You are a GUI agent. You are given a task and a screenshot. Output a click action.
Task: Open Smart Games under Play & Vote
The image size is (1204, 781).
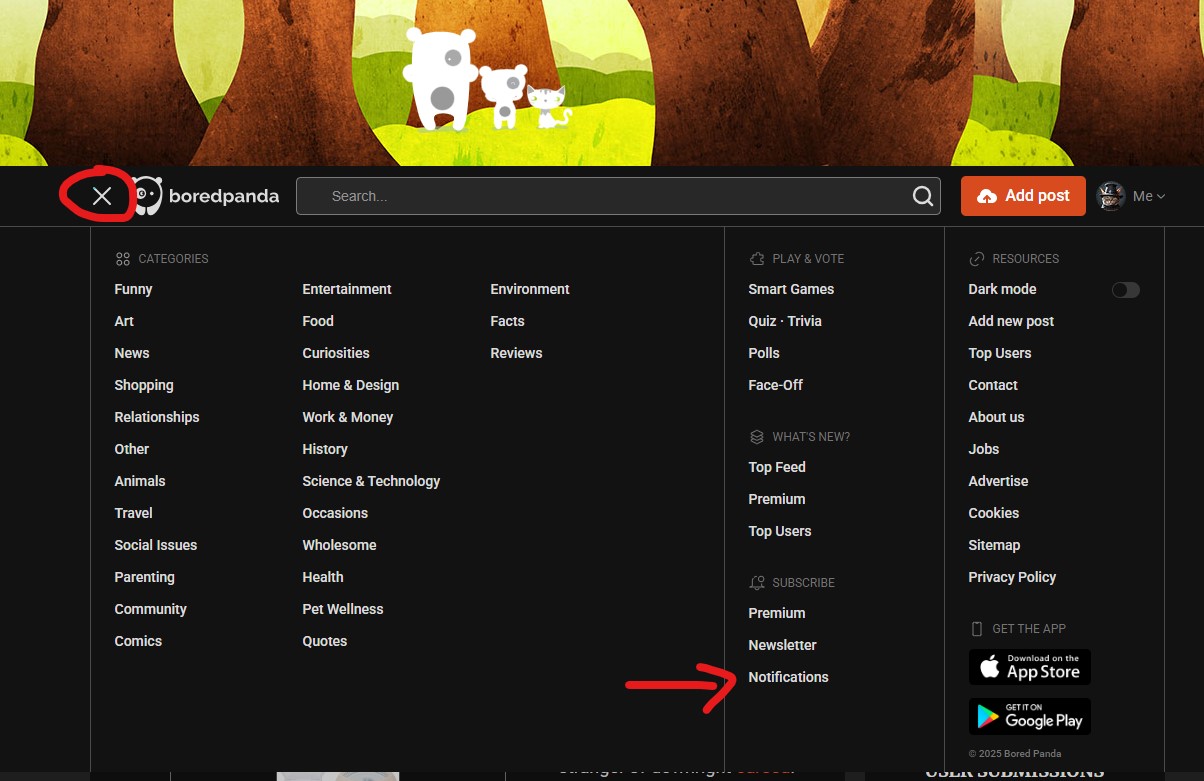coord(790,289)
